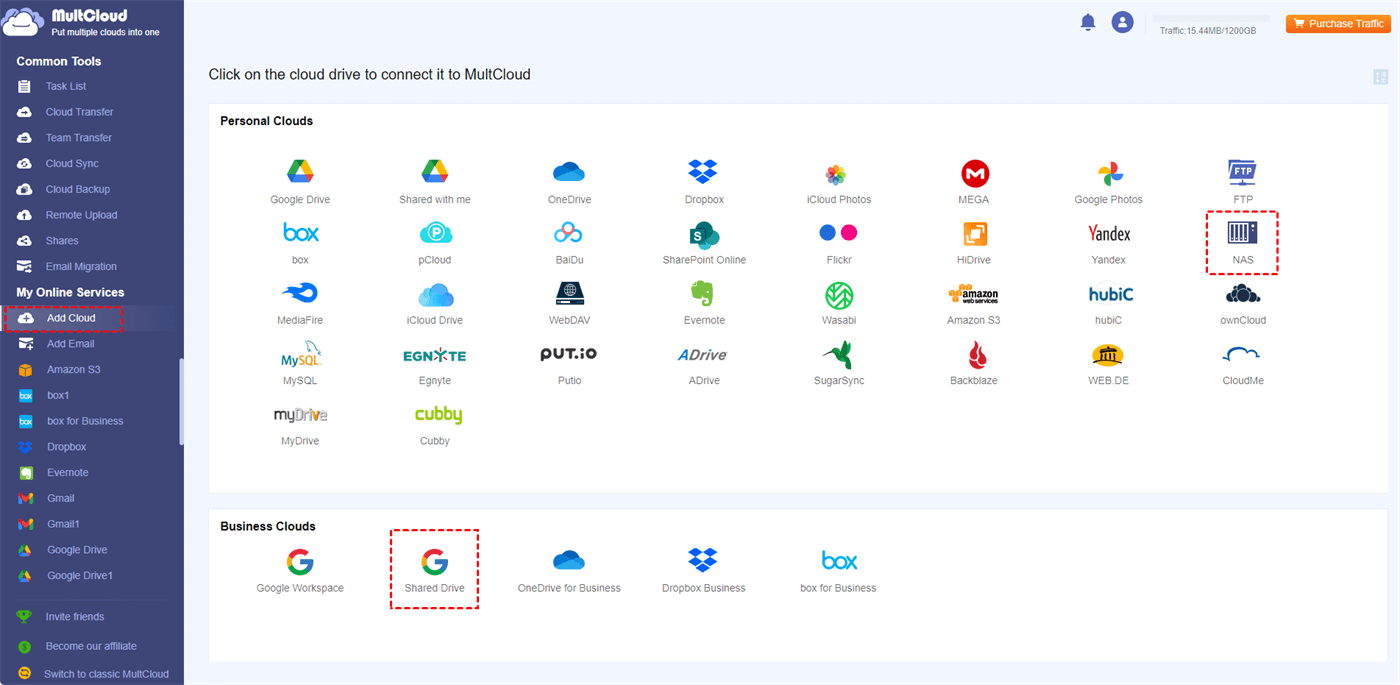1400x685 pixels.
Task: Add the OneDrive personal cloud
Action: [569, 172]
